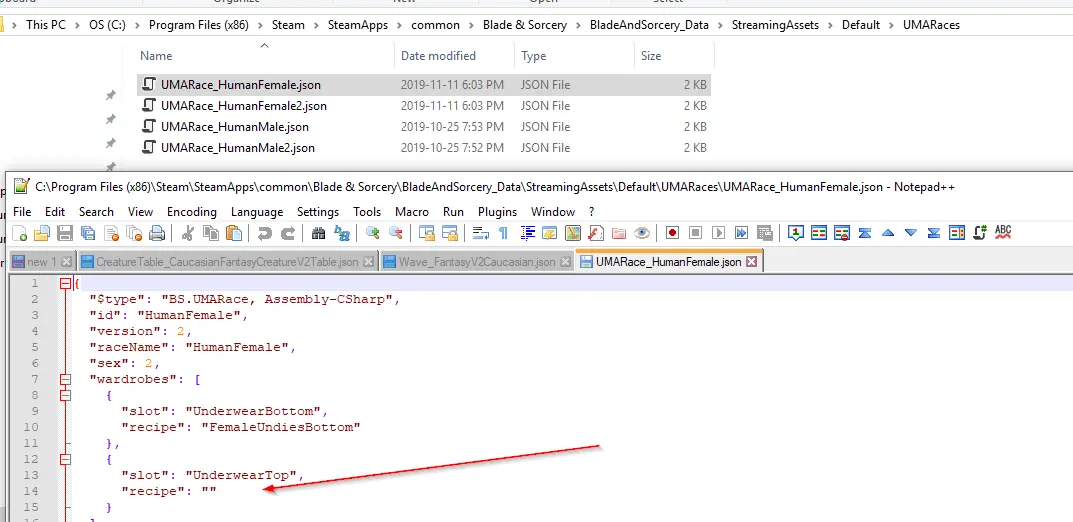
Task: Click the Cut scissors icon
Action: [187, 233]
